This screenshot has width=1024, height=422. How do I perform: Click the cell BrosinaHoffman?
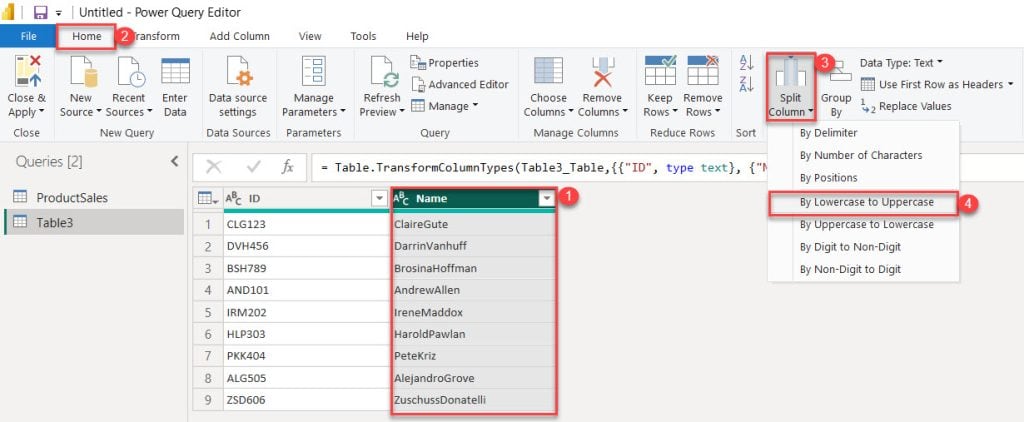pyautogui.click(x=473, y=268)
